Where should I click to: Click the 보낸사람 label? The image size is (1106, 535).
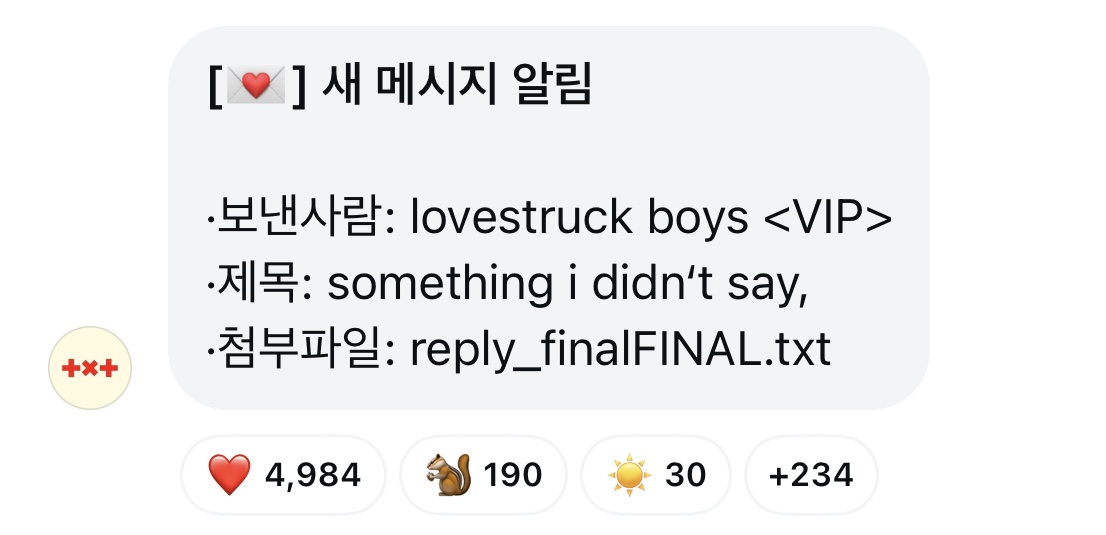point(290,218)
